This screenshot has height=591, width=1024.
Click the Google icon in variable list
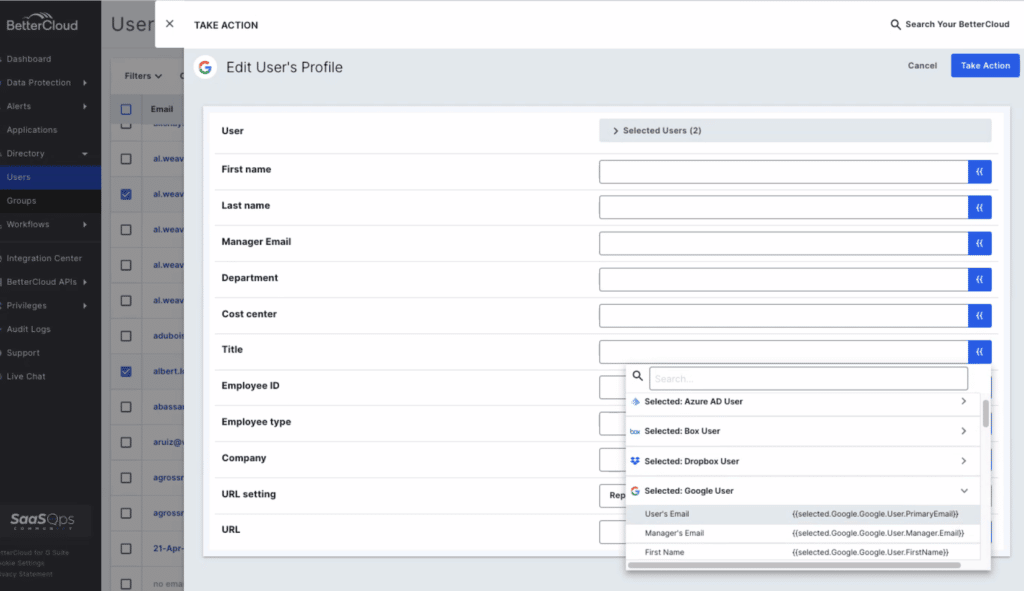pyautogui.click(x=635, y=491)
